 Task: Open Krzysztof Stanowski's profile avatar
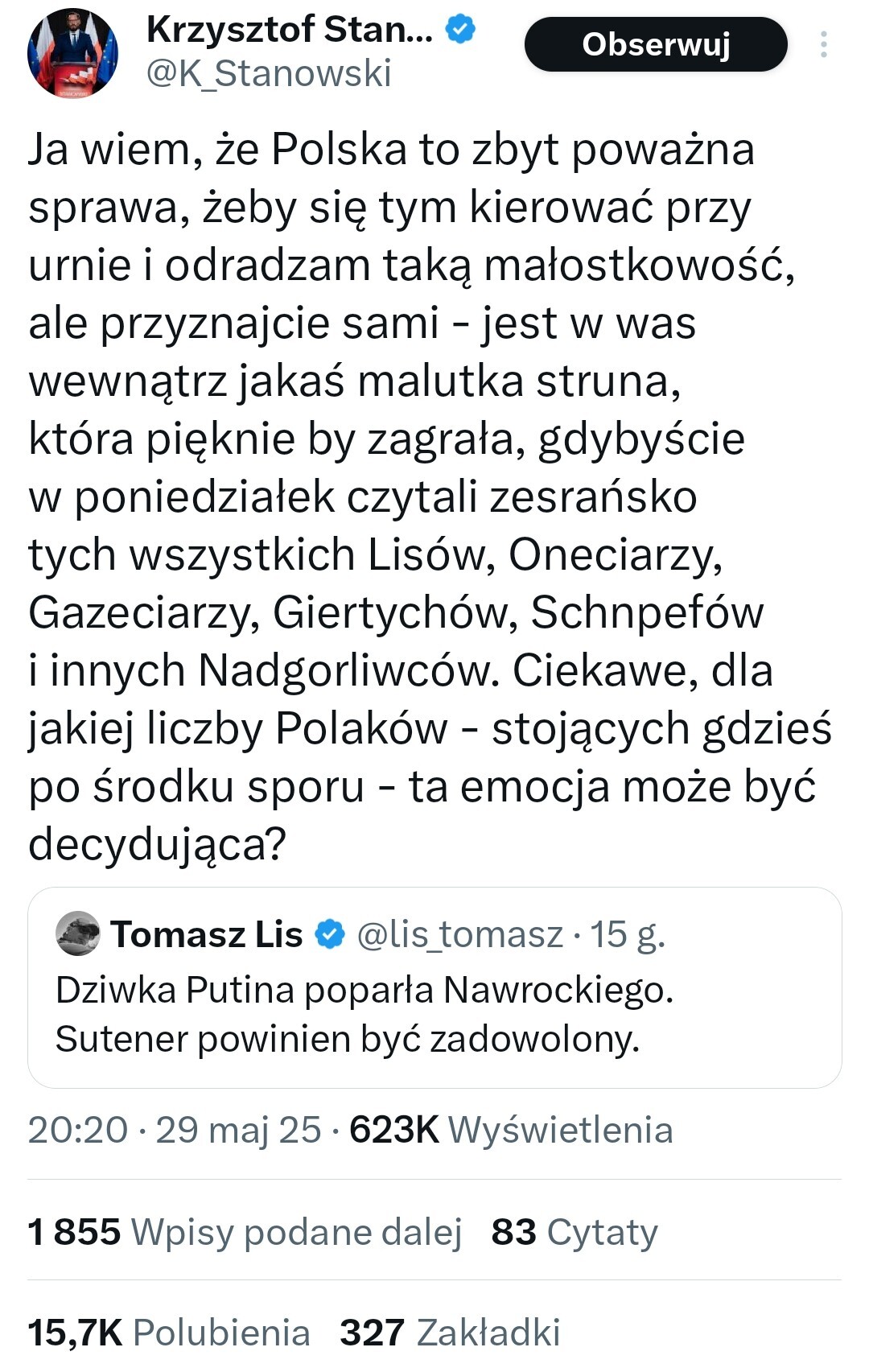(x=72, y=53)
